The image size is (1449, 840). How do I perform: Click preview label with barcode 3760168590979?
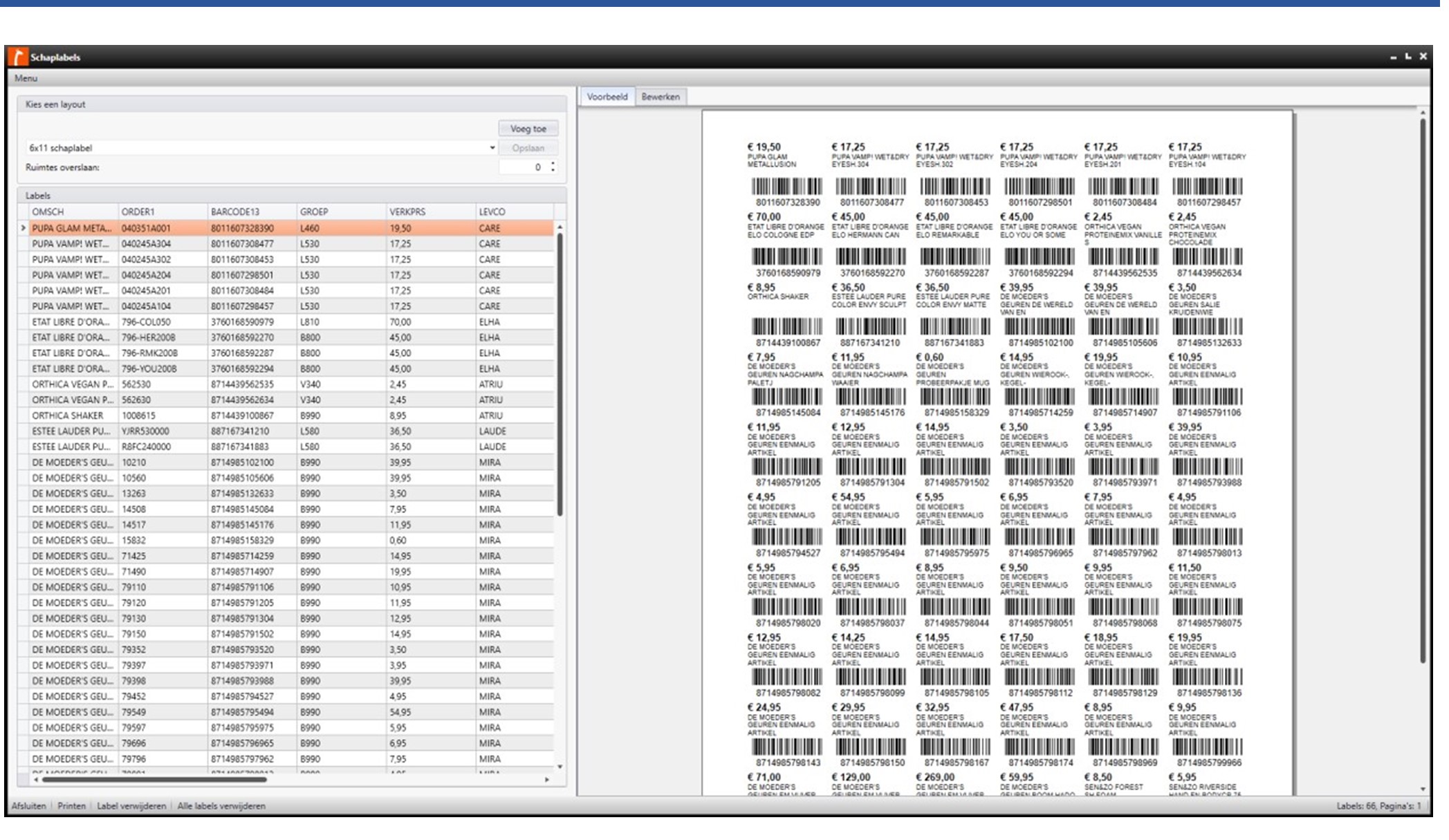787,245
